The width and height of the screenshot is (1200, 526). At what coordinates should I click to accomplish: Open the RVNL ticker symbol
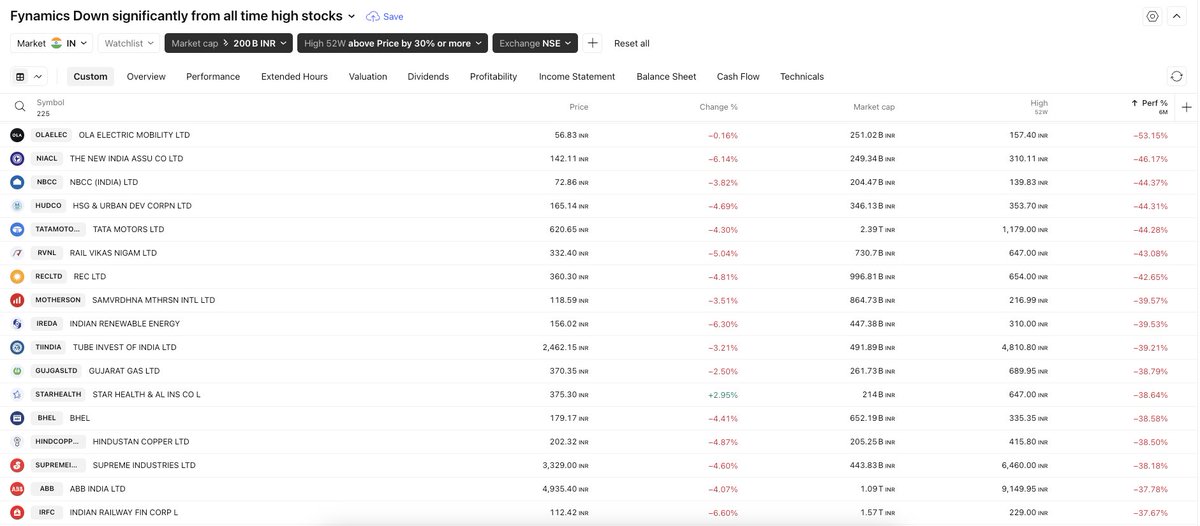[x=47, y=253]
